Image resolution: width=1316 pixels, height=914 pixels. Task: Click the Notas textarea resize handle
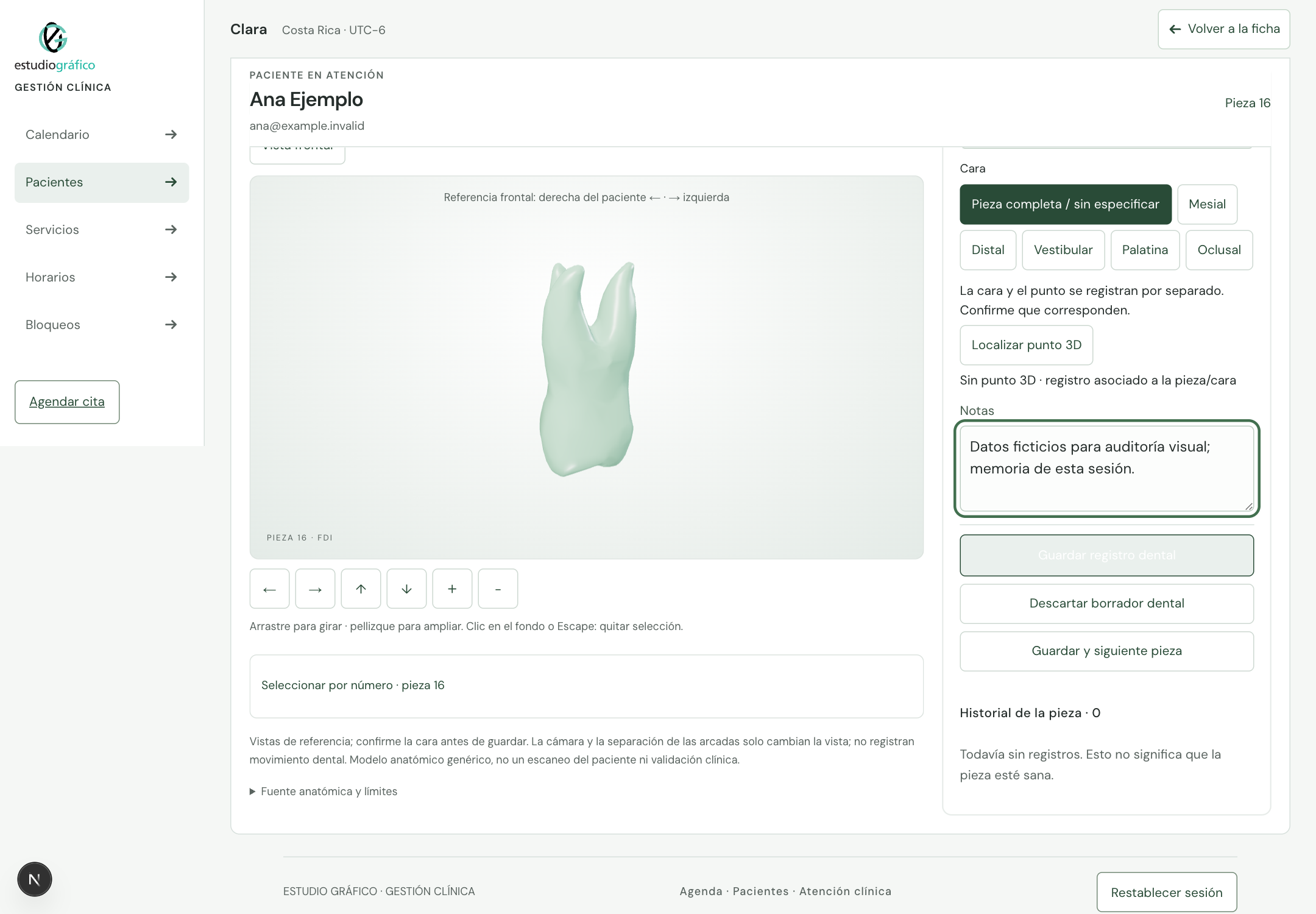coord(1248,506)
